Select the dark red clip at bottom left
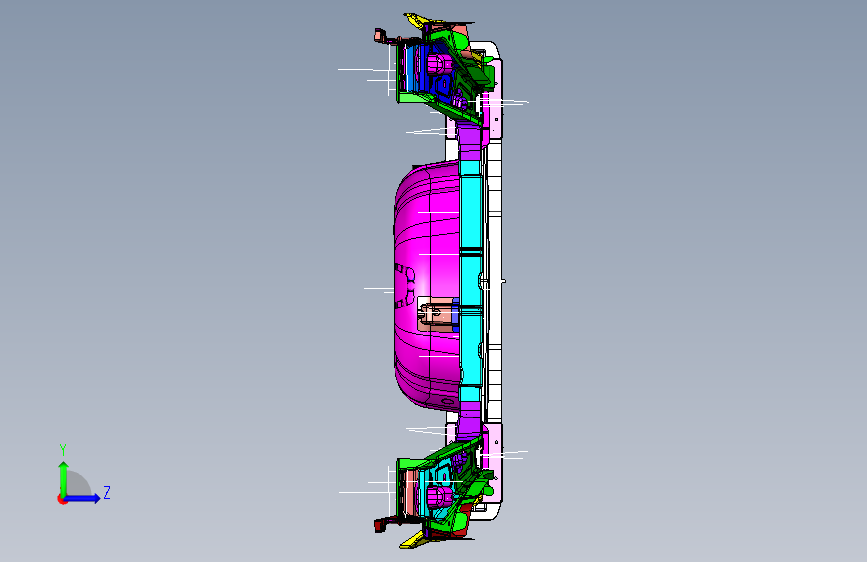This screenshot has height=562, width=867. [379, 525]
